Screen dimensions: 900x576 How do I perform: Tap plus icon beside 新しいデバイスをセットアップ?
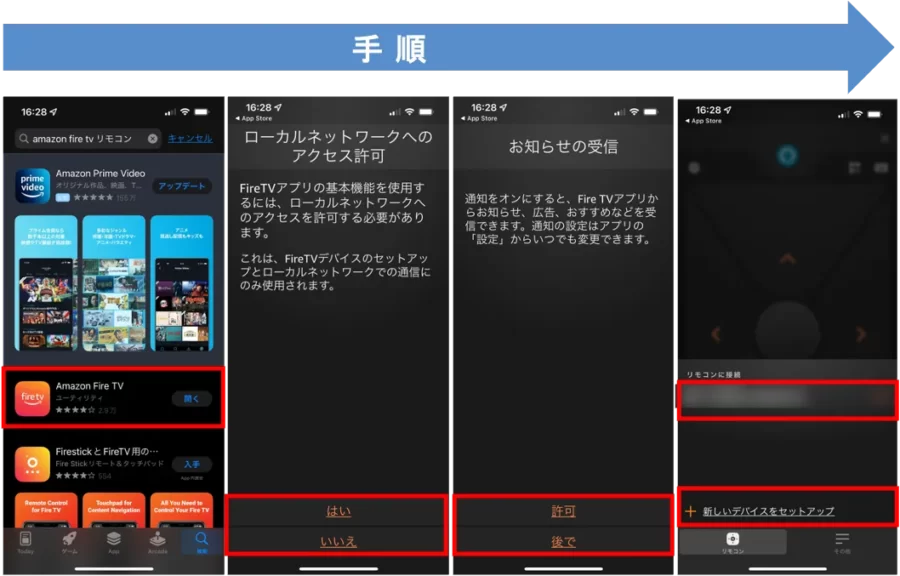(x=690, y=511)
